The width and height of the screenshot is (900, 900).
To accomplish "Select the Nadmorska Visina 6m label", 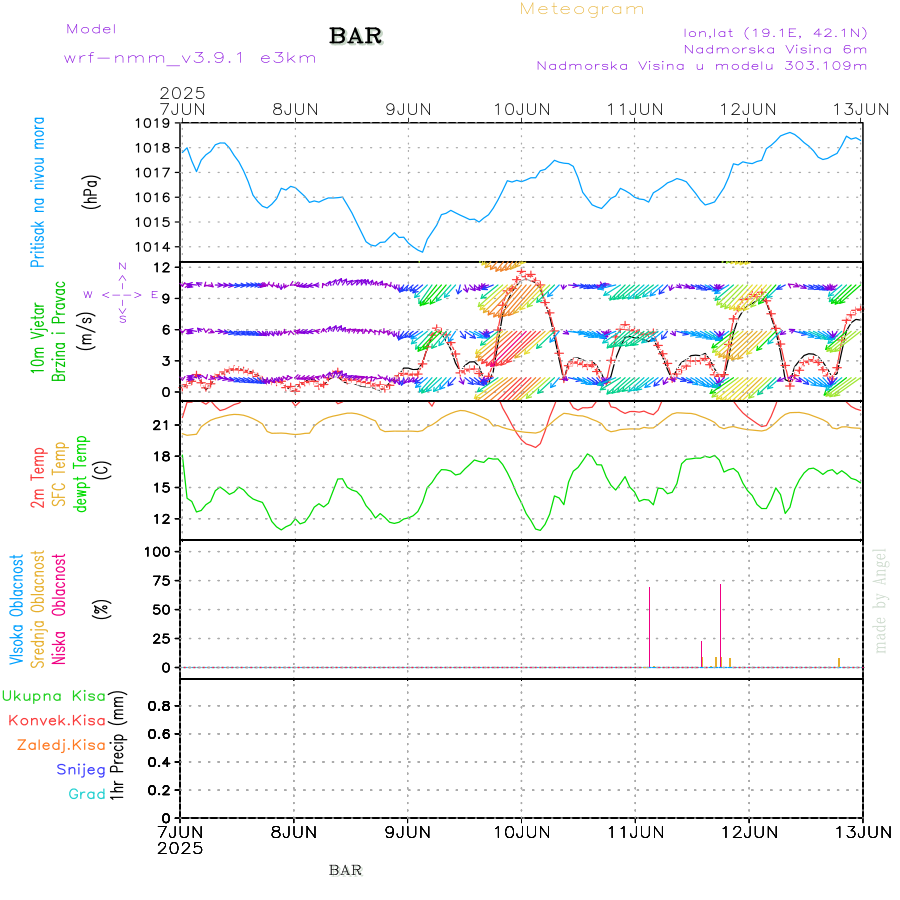I will click(x=775, y=48).
